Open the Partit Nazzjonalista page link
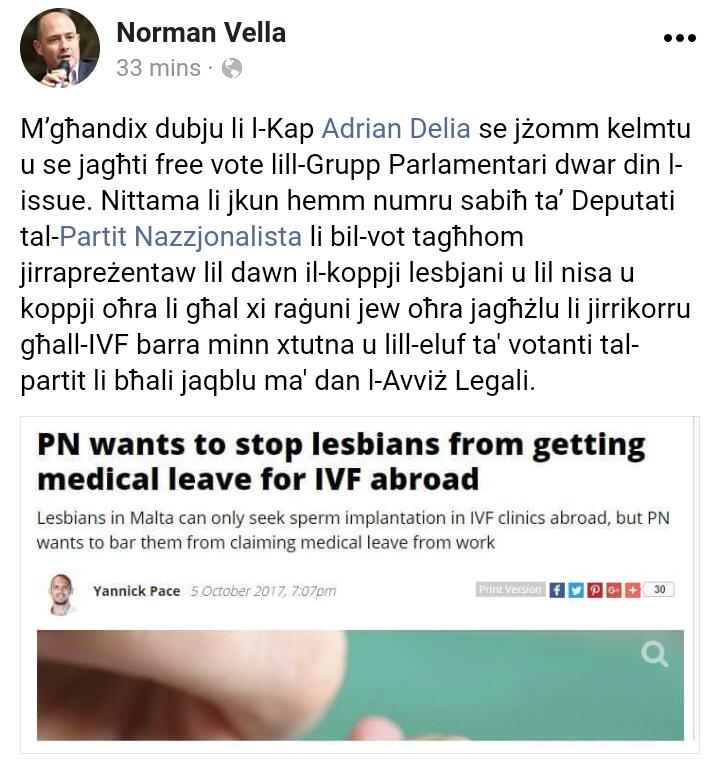This screenshot has width=719, height=776. tap(181, 237)
